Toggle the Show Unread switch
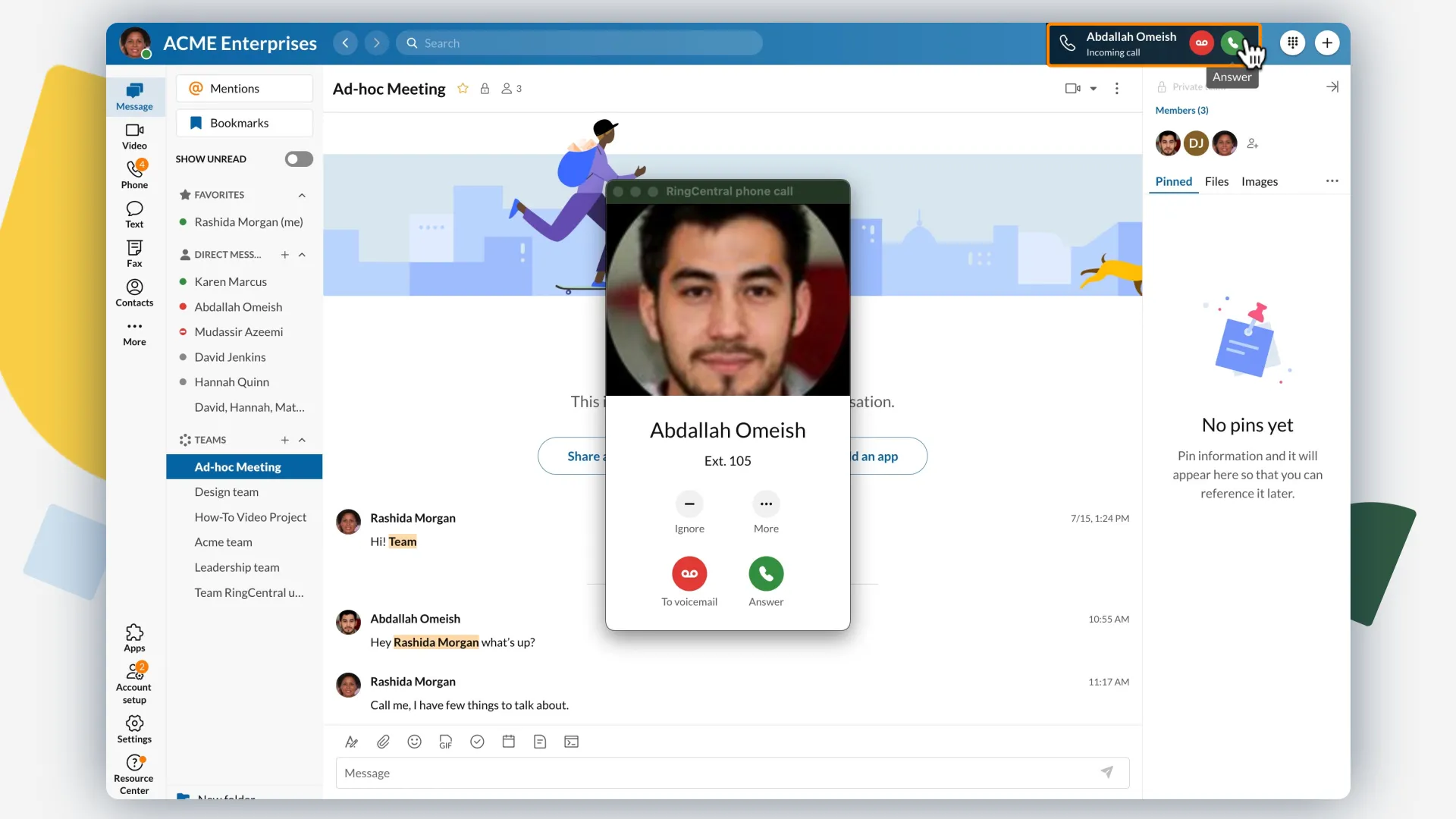 [x=299, y=159]
